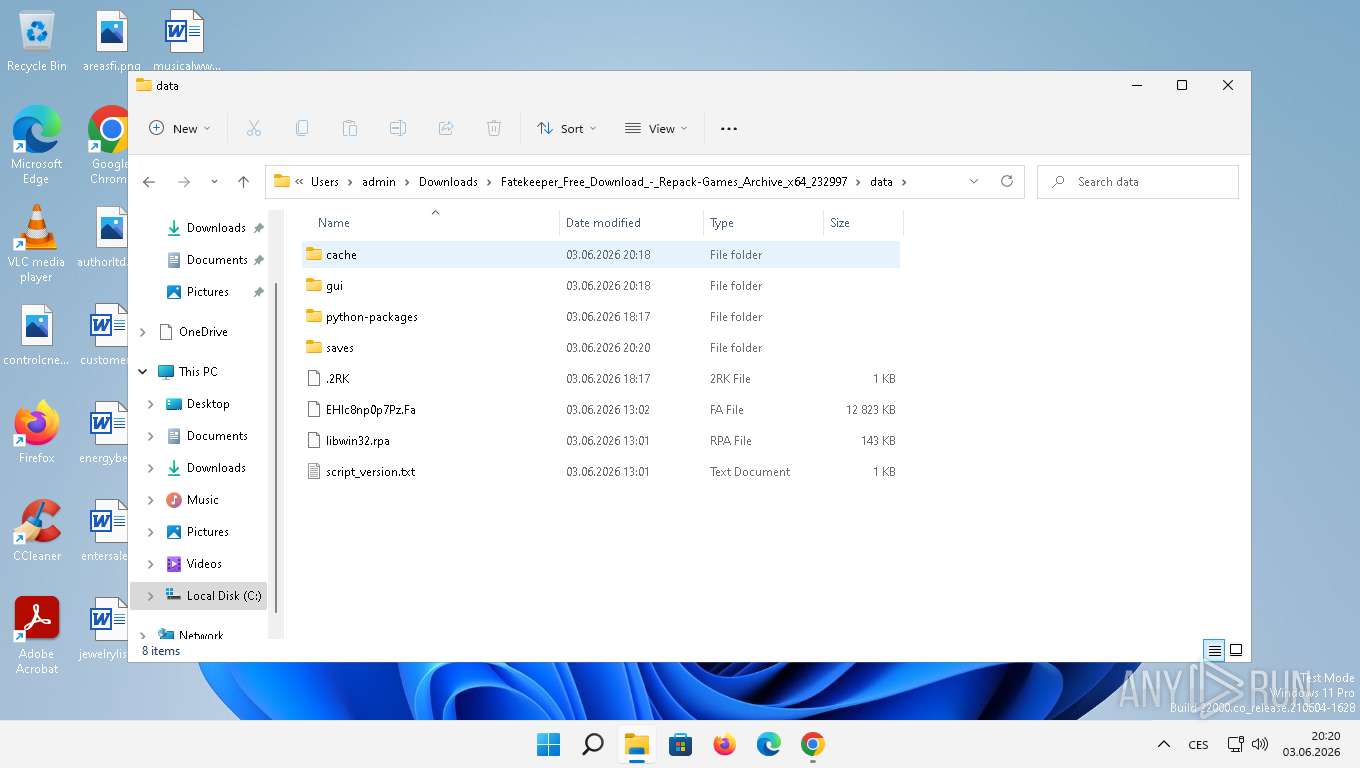Screen dimensions: 1360x768
Task: Open the Sort options dropdown
Action: [x=566, y=128]
